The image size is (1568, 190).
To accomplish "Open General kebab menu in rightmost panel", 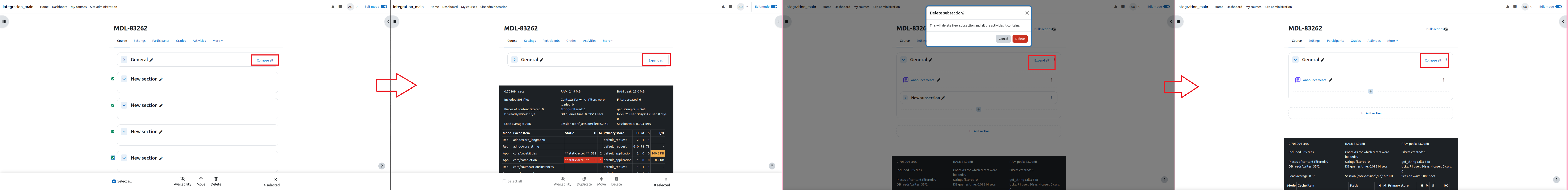I will (1446, 60).
